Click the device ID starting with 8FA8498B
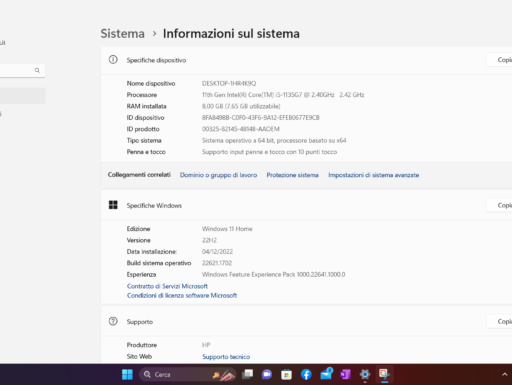Image resolution: width=512 pixels, height=385 pixels. (x=261, y=117)
